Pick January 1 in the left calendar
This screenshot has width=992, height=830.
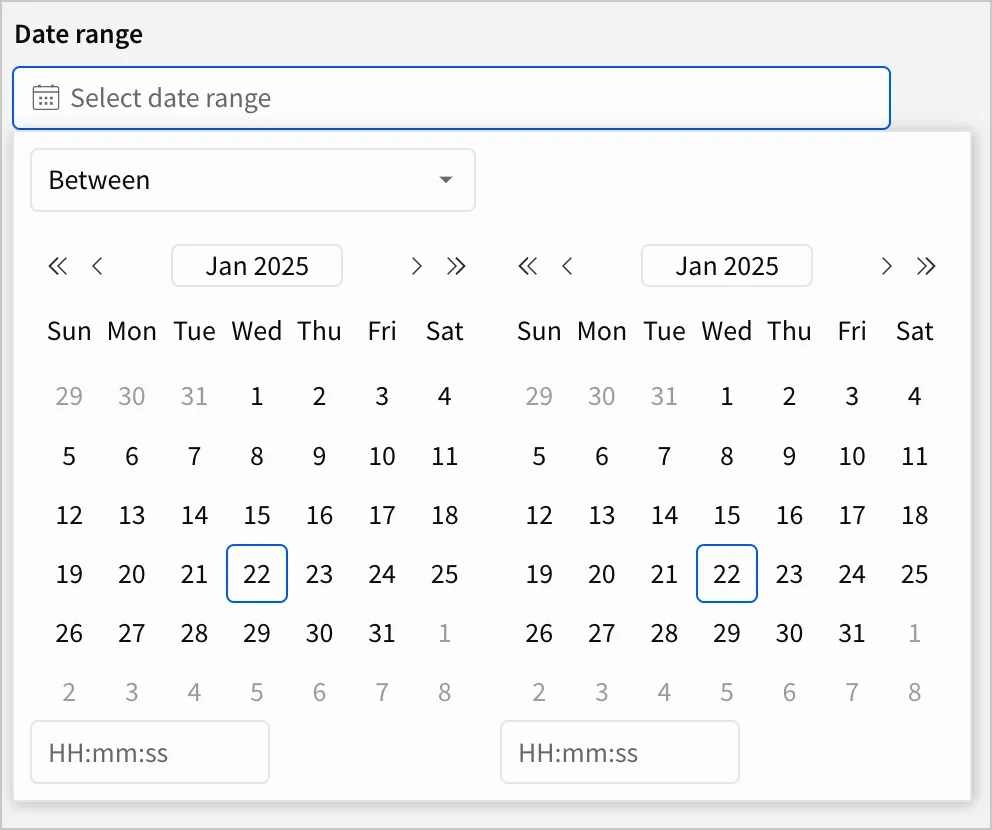point(257,396)
